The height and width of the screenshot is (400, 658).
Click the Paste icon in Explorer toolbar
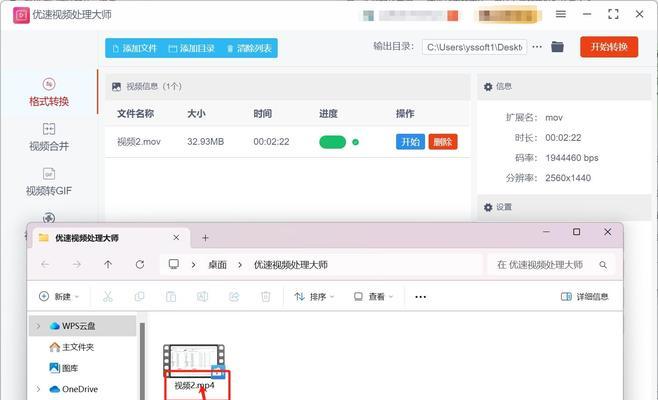coord(171,297)
